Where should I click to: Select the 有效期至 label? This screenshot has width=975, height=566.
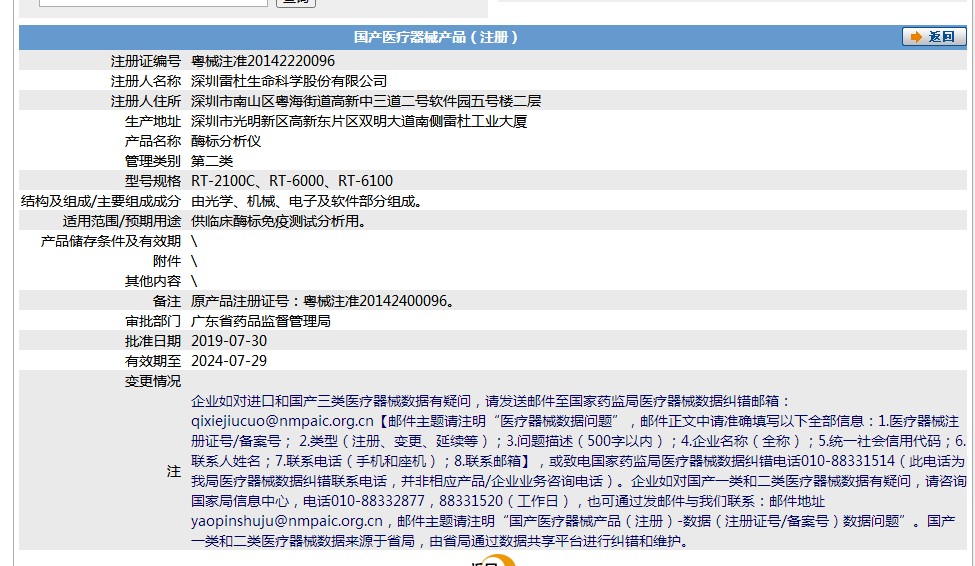click(x=152, y=361)
